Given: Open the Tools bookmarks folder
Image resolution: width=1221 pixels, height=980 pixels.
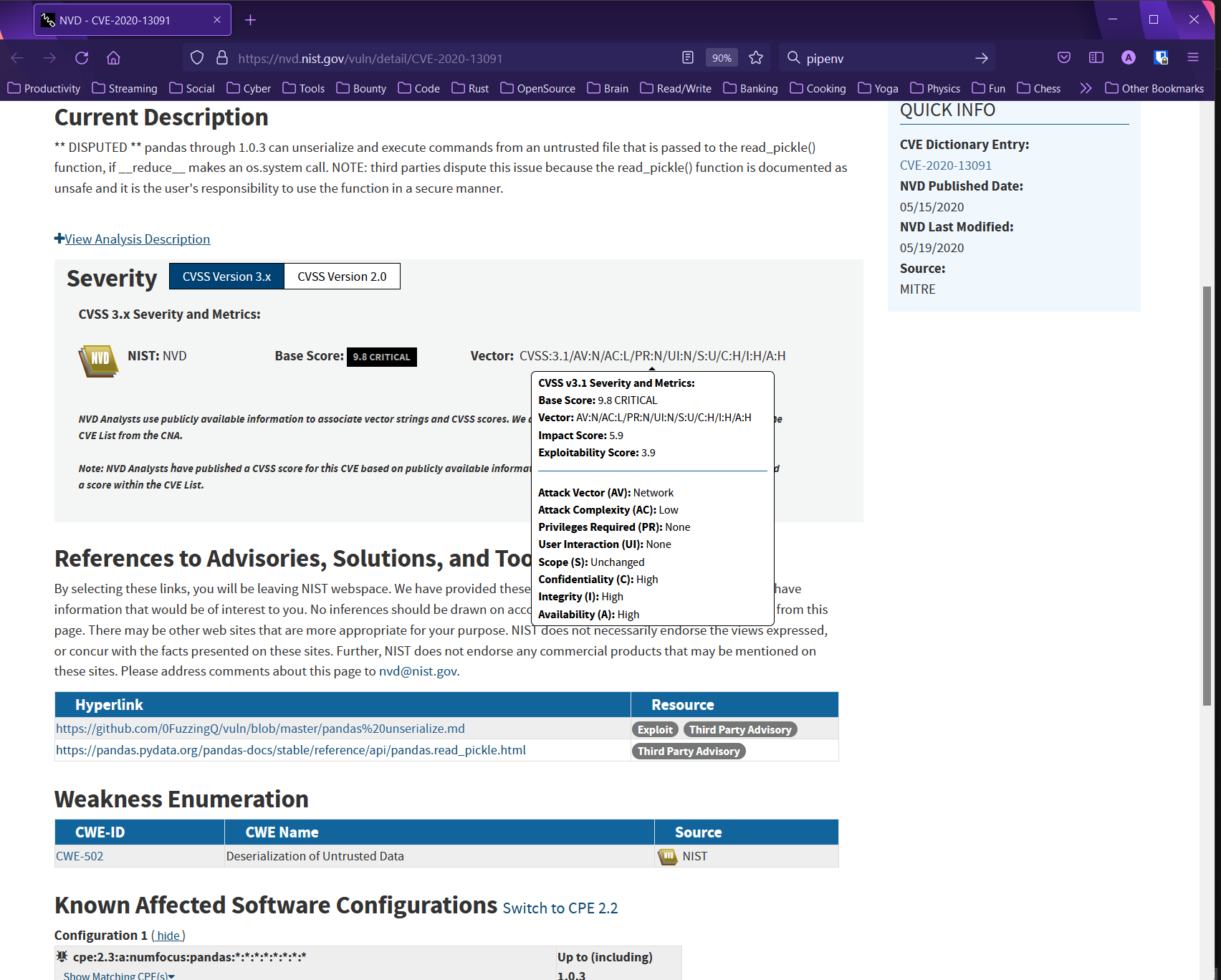Looking at the screenshot, I should [304, 88].
